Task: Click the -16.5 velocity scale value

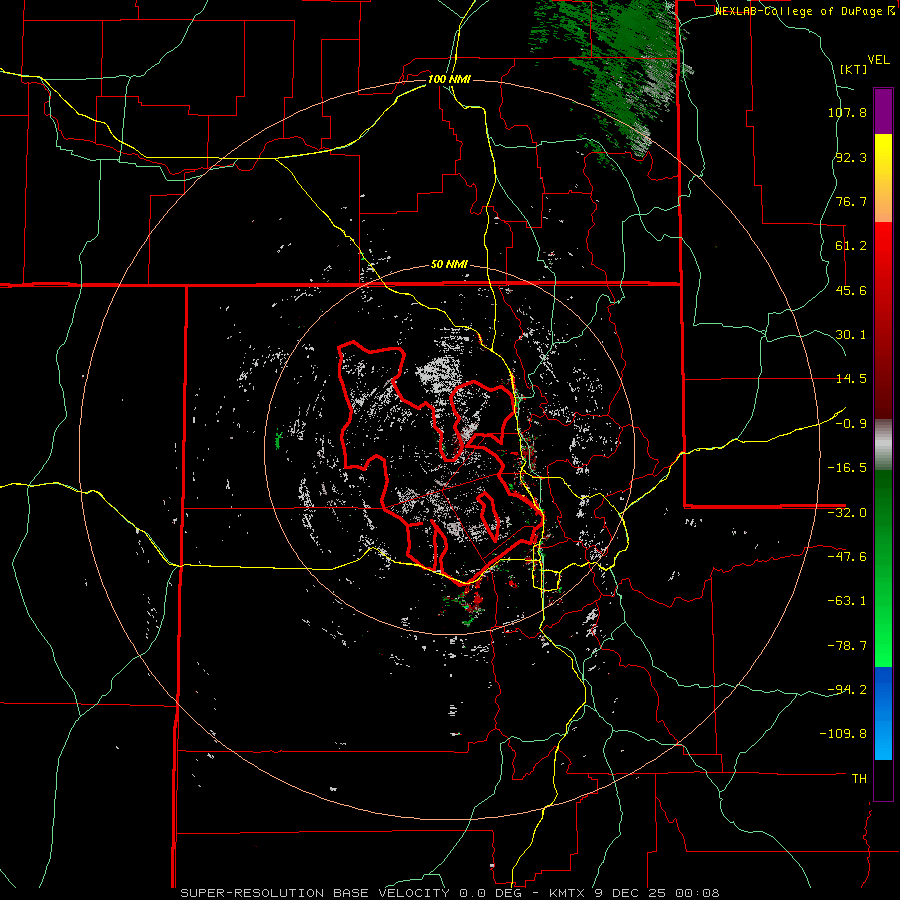Action: tap(847, 468)
